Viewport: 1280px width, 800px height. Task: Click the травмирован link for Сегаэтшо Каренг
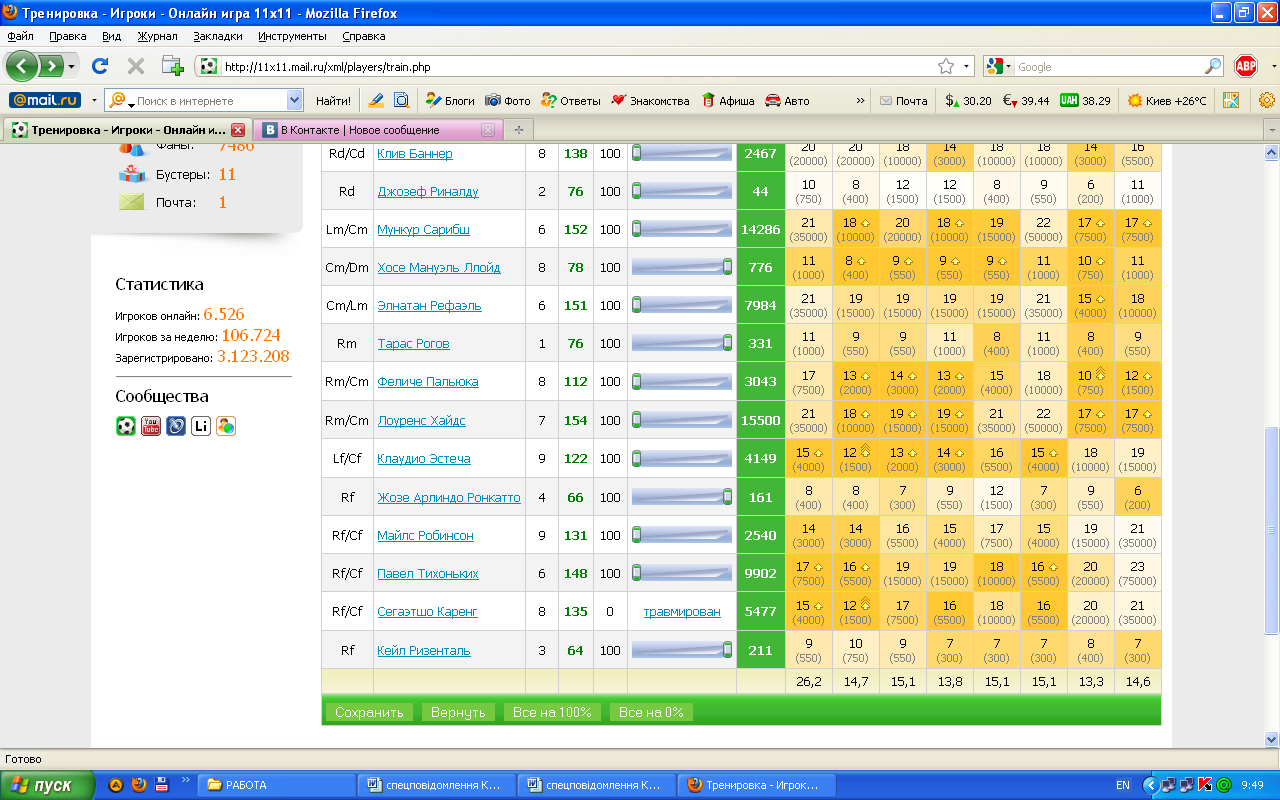click(681, 612)
